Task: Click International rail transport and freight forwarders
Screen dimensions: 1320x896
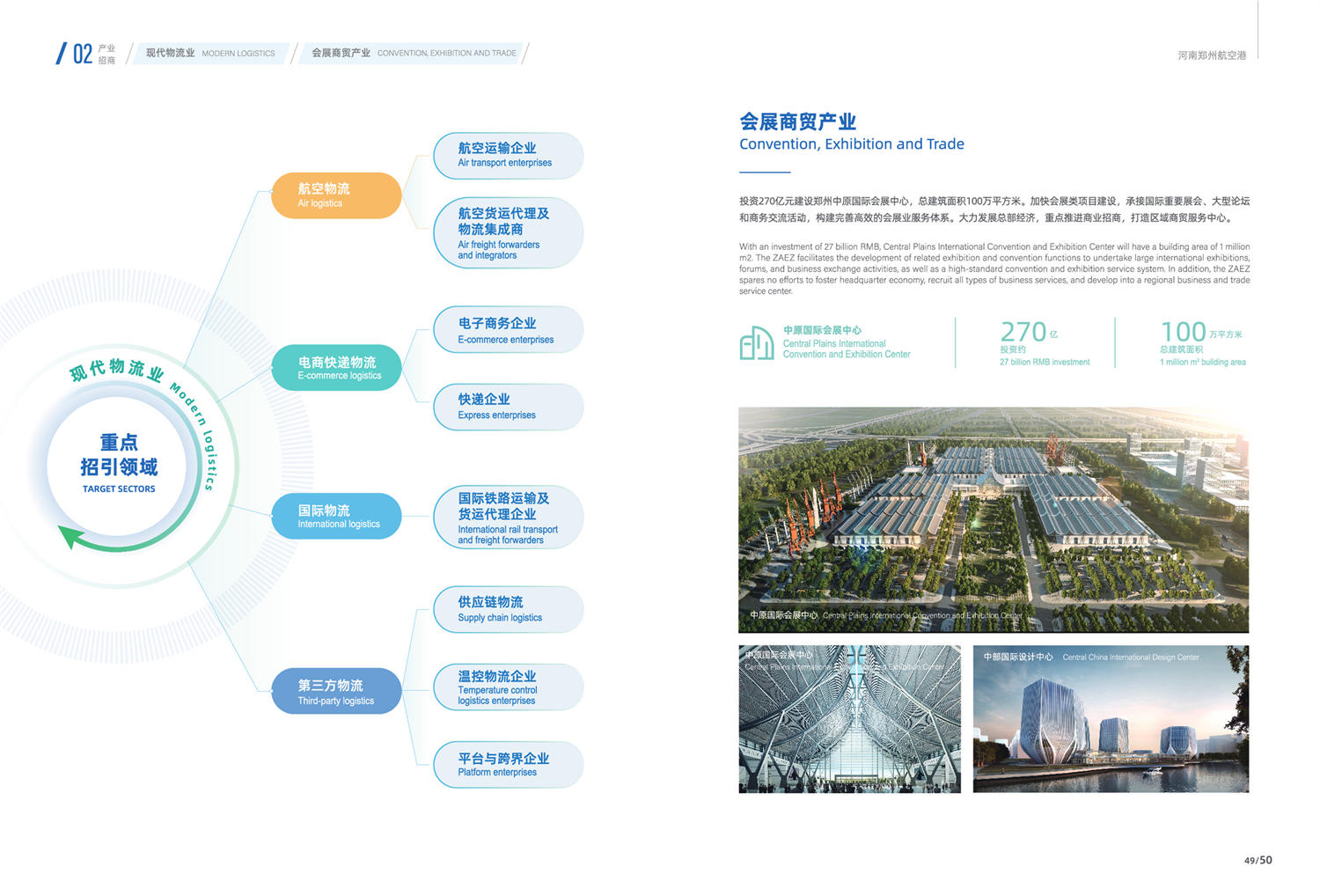Action: click(508, 518)
